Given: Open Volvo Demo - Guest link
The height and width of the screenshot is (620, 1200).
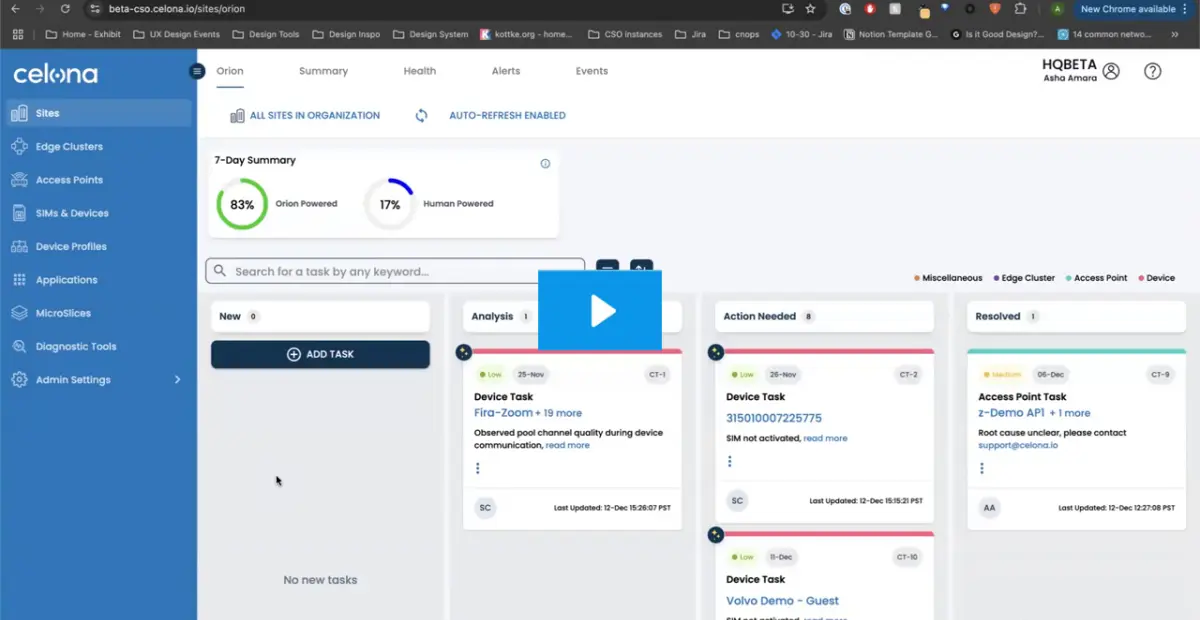Looking at the screenshot, I should click(782, 601).
